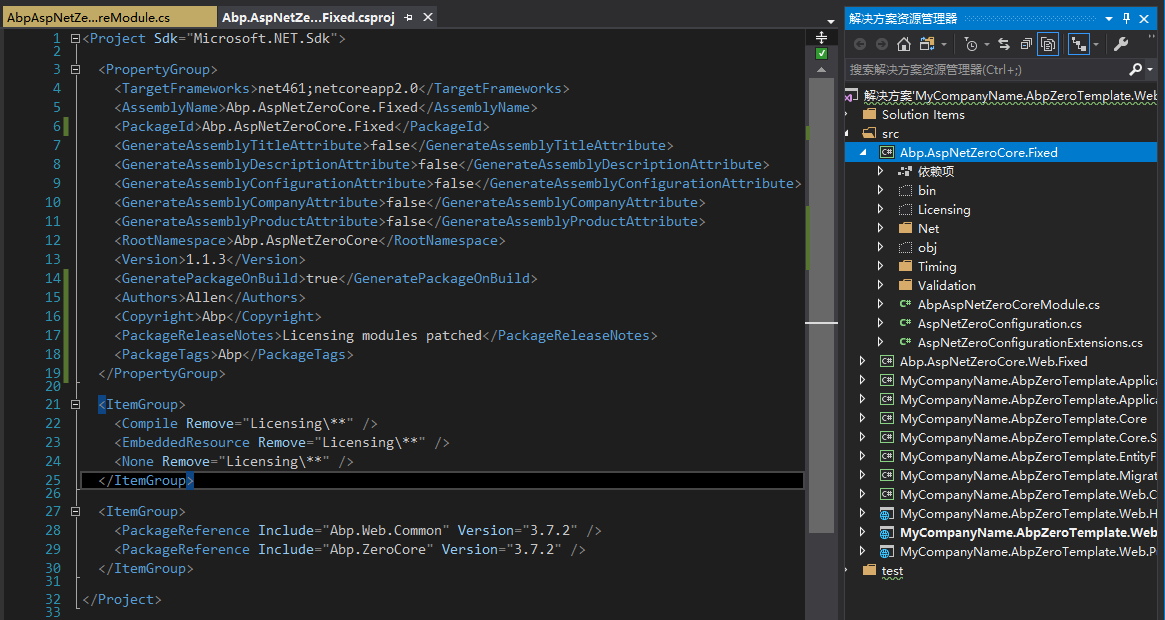Expand the Solution Items folder node

(846, 114)
